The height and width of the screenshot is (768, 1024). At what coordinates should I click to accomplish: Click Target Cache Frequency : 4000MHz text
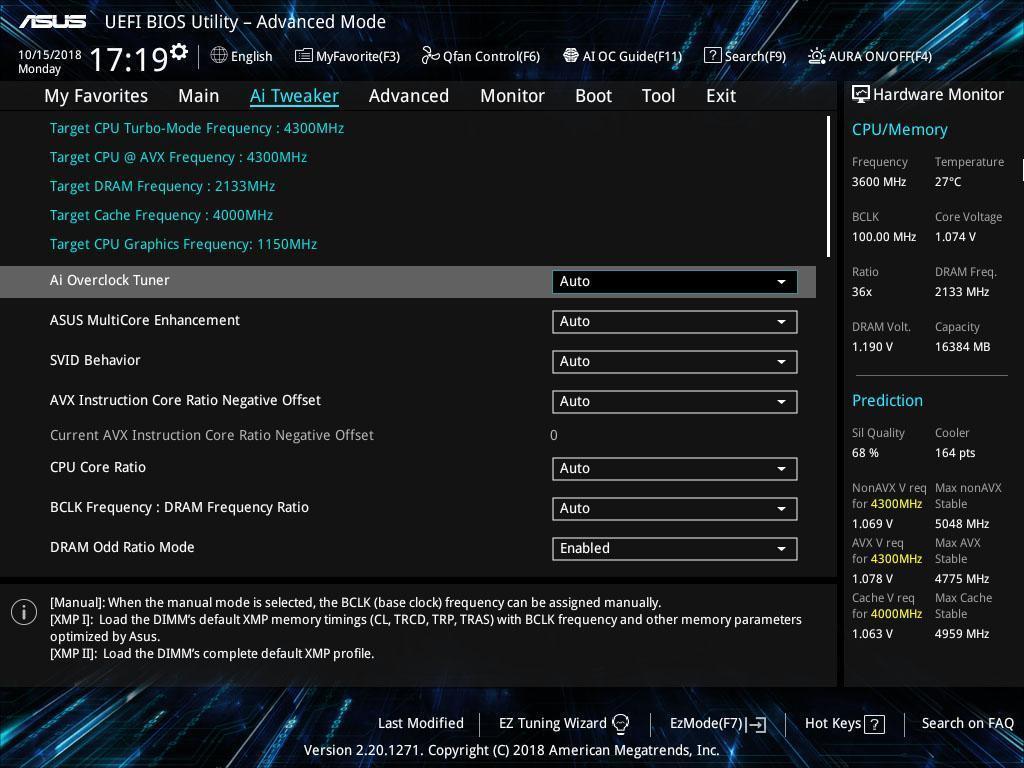161,215
